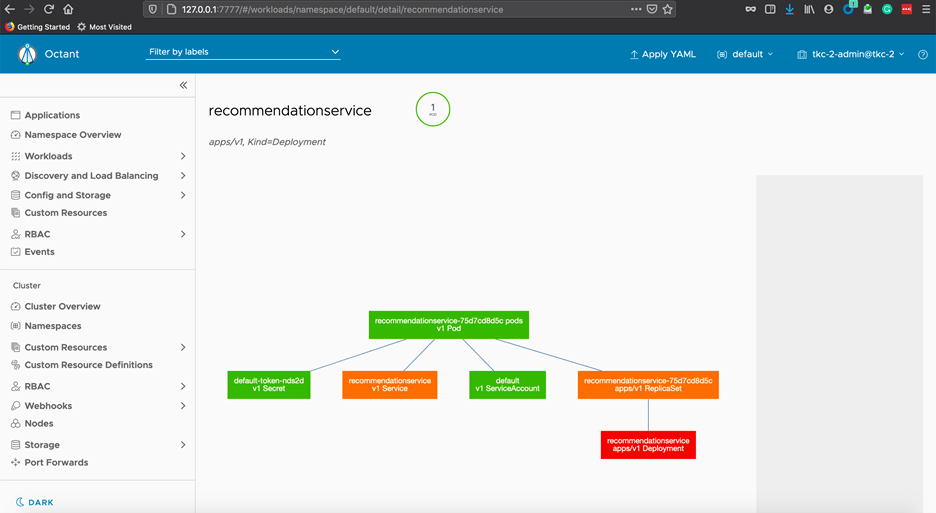The height and width of the screenshot is (513, 936).
Task: Open the Filter by labels dropdown
Action: [243, 52]
